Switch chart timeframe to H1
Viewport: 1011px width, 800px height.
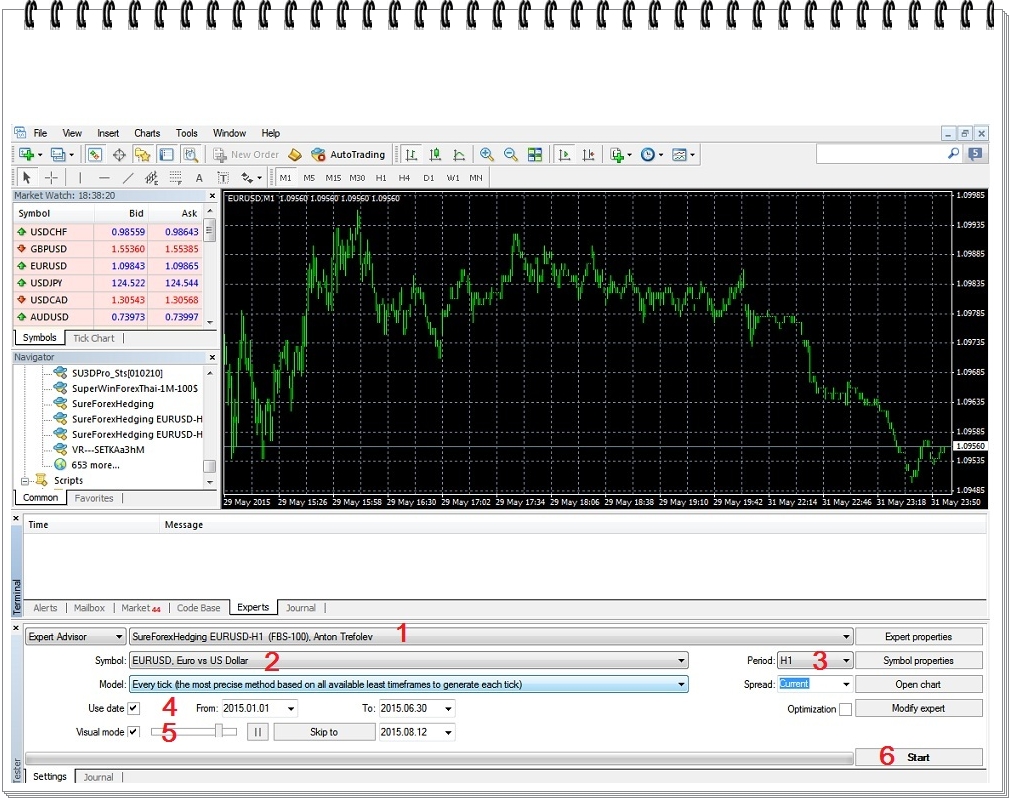(x=381, y=178)
